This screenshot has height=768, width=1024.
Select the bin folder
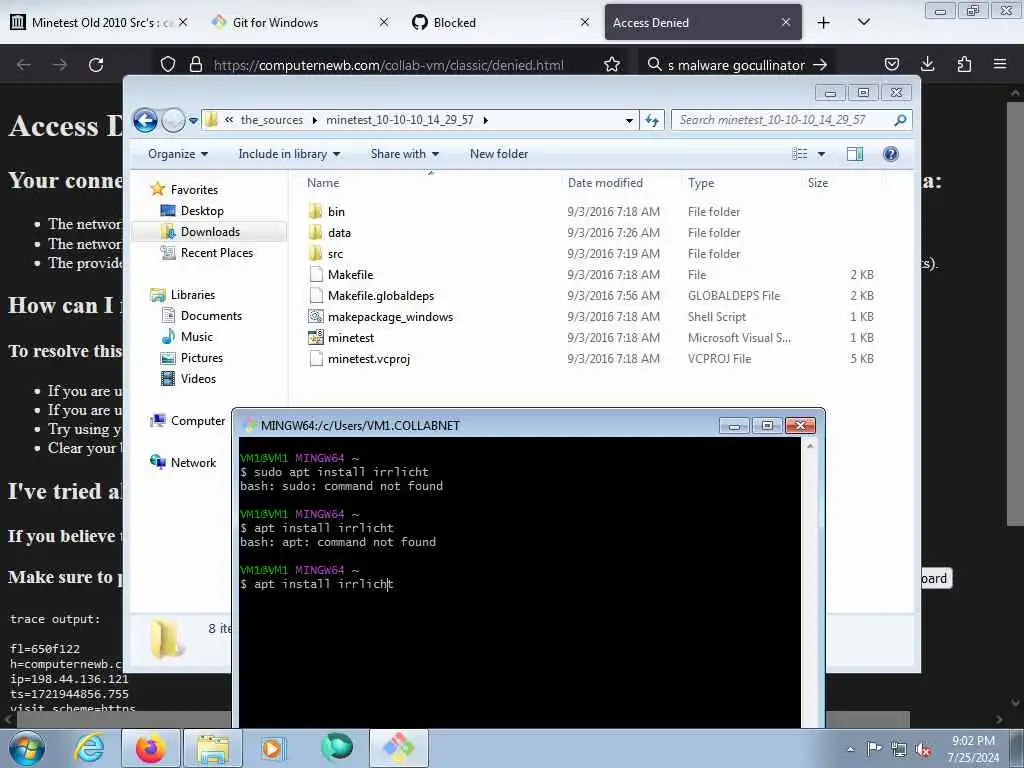pos(336,212)
